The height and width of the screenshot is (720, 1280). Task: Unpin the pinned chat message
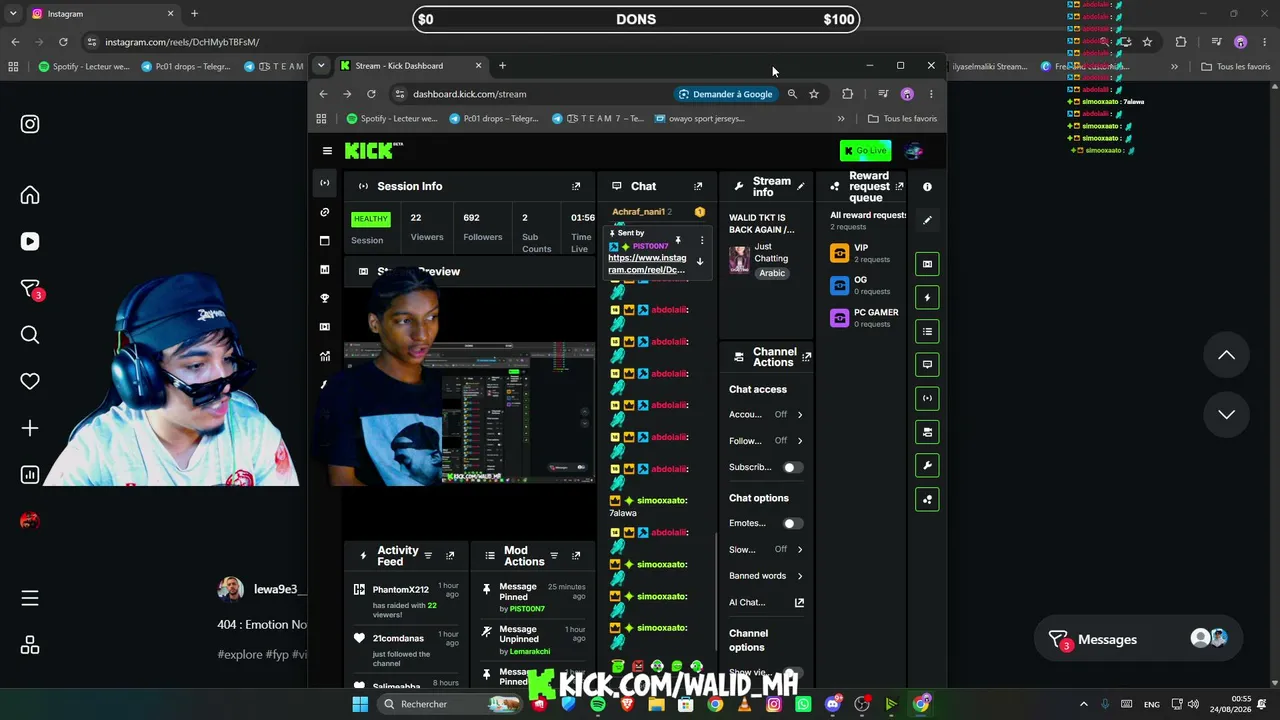point(678,240)
